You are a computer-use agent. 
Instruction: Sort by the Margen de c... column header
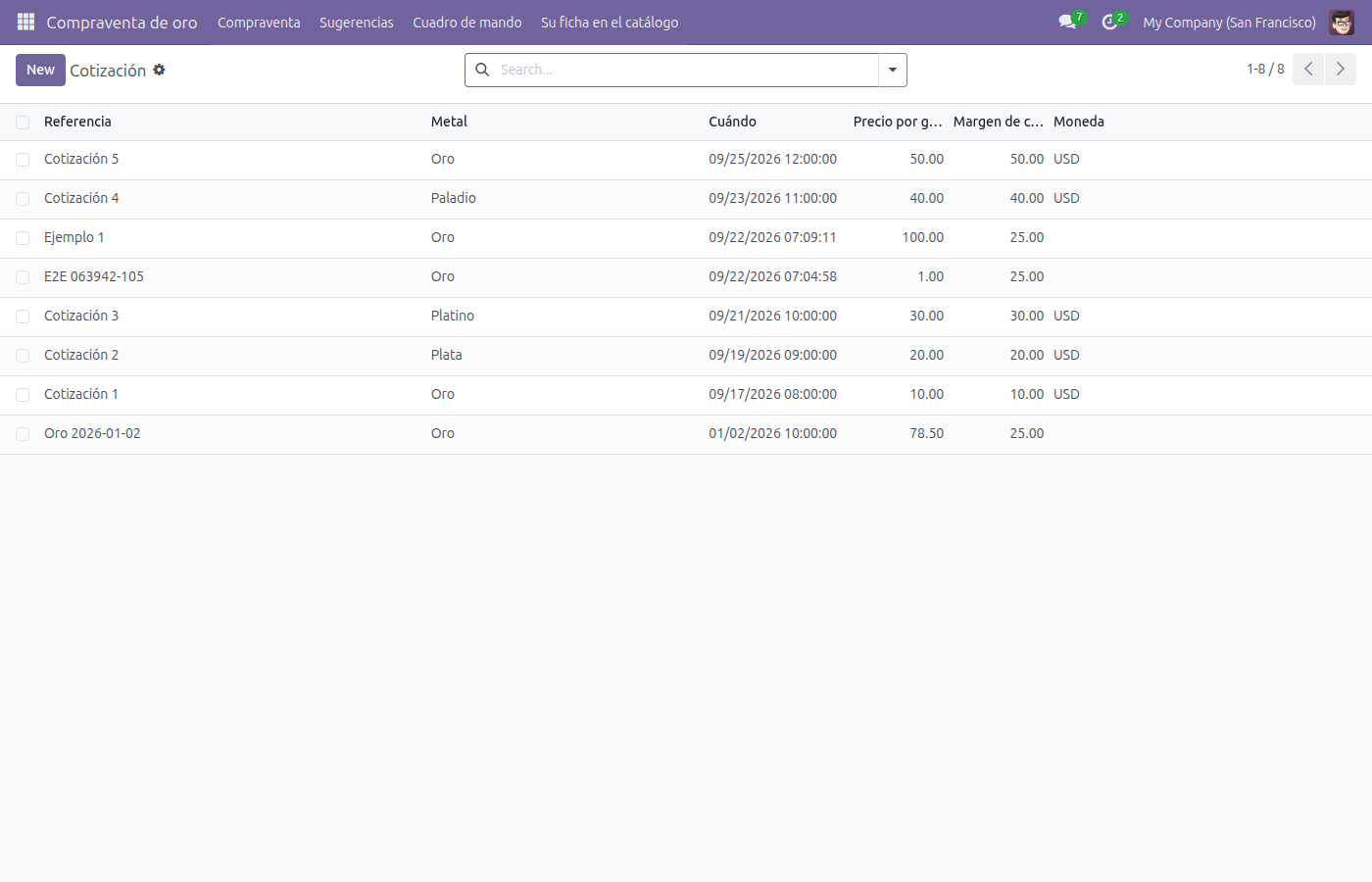(999, 122)
